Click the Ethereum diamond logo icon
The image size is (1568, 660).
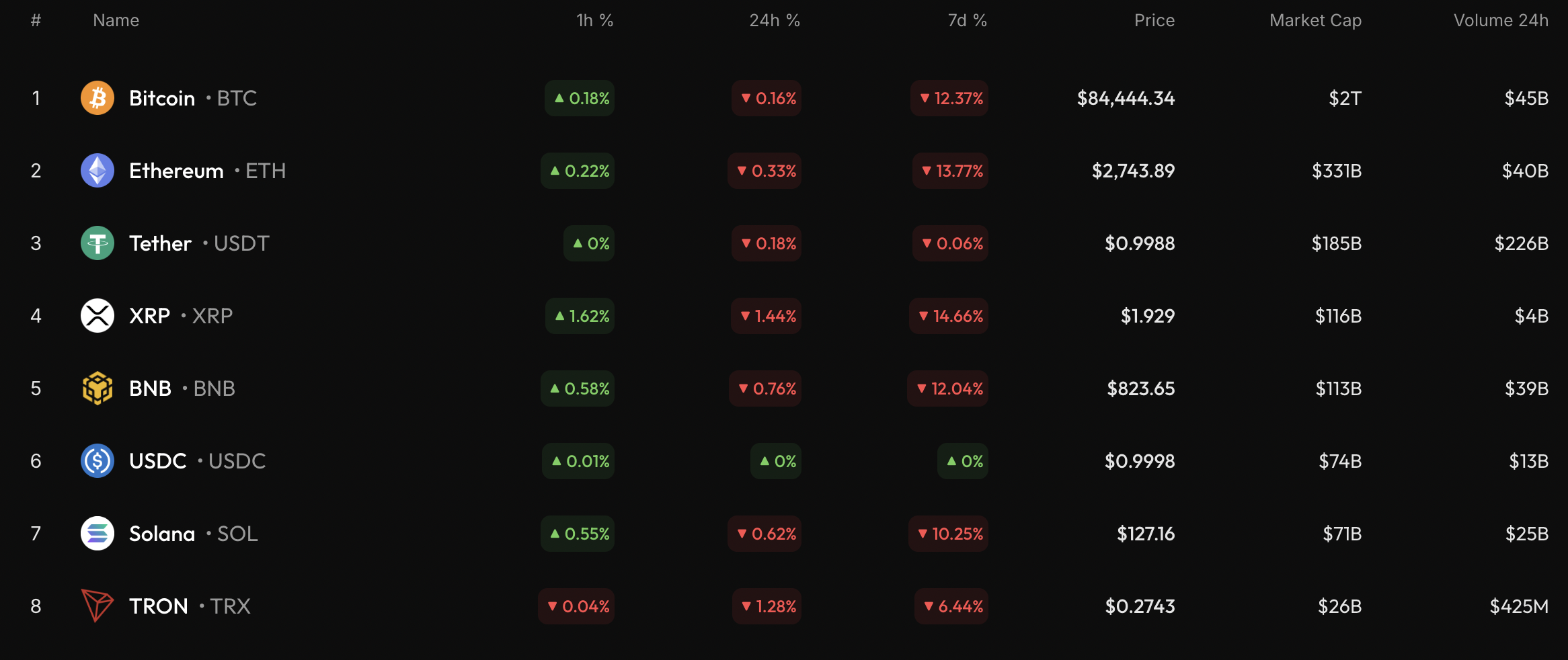click(97, 171)
